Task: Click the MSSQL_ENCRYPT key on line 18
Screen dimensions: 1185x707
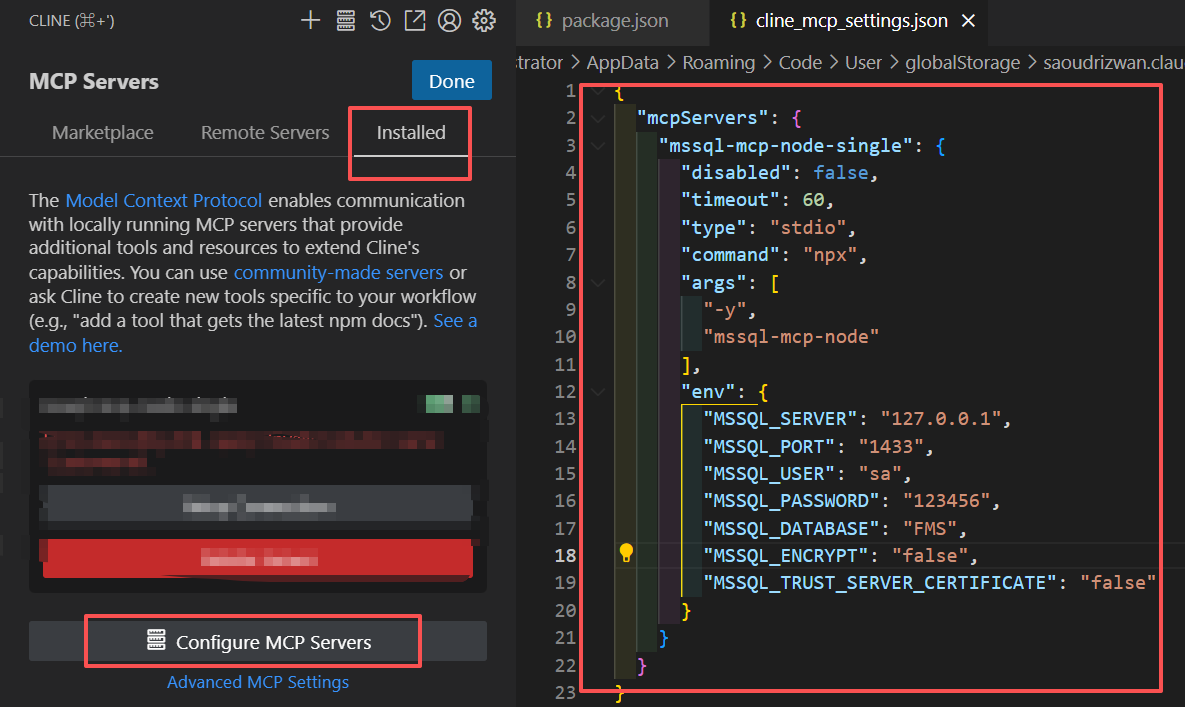Action: 786,556
